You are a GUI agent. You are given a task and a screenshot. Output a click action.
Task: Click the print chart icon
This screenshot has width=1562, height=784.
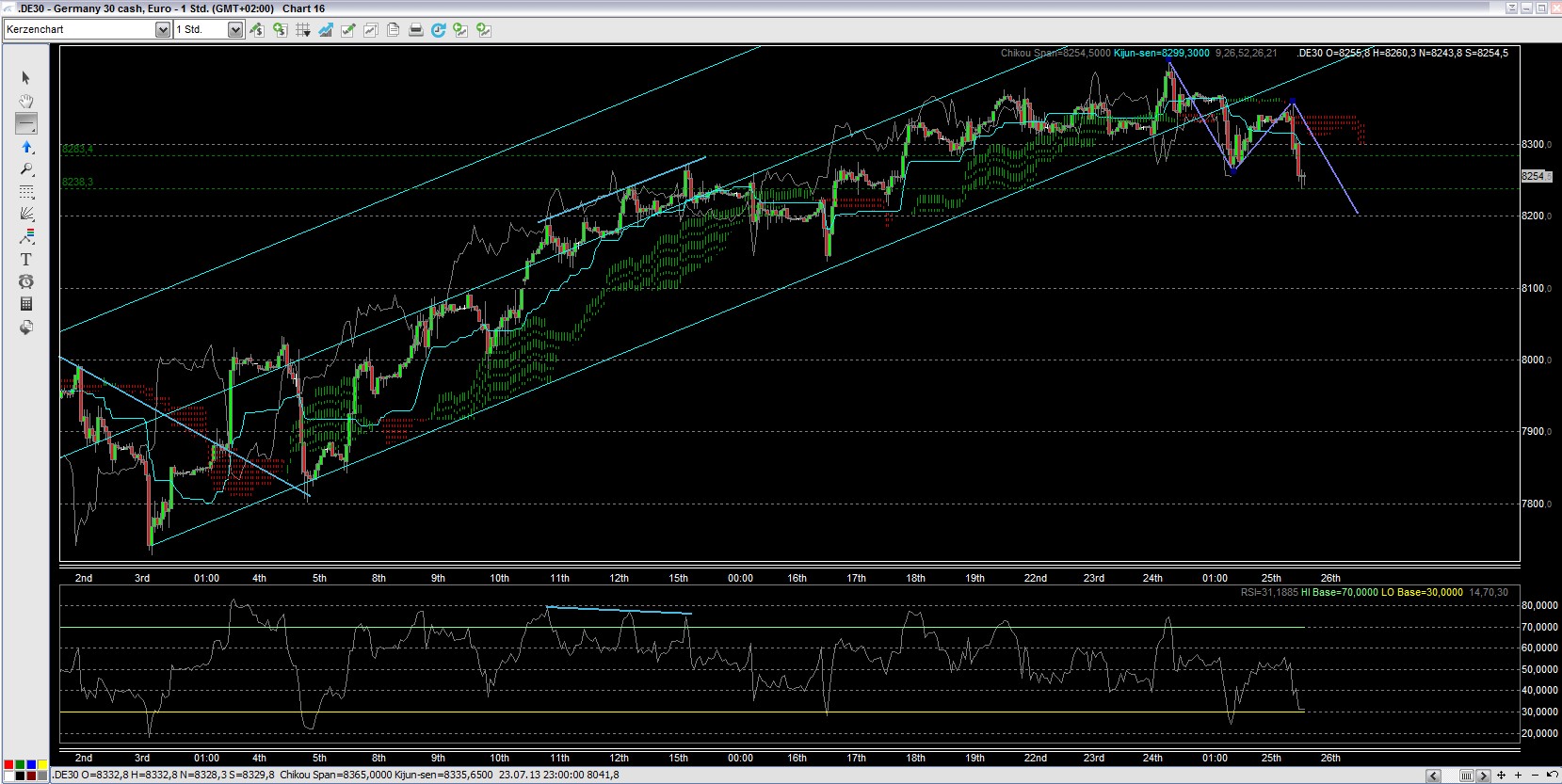(x=416, y=30)
